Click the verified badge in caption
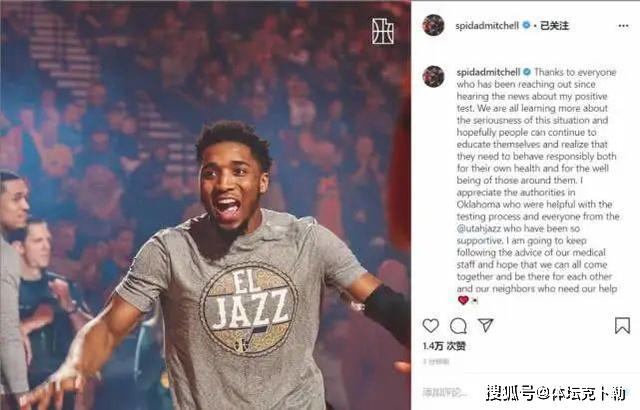This screenshot has height=410, width=640. tap(527, 72)
